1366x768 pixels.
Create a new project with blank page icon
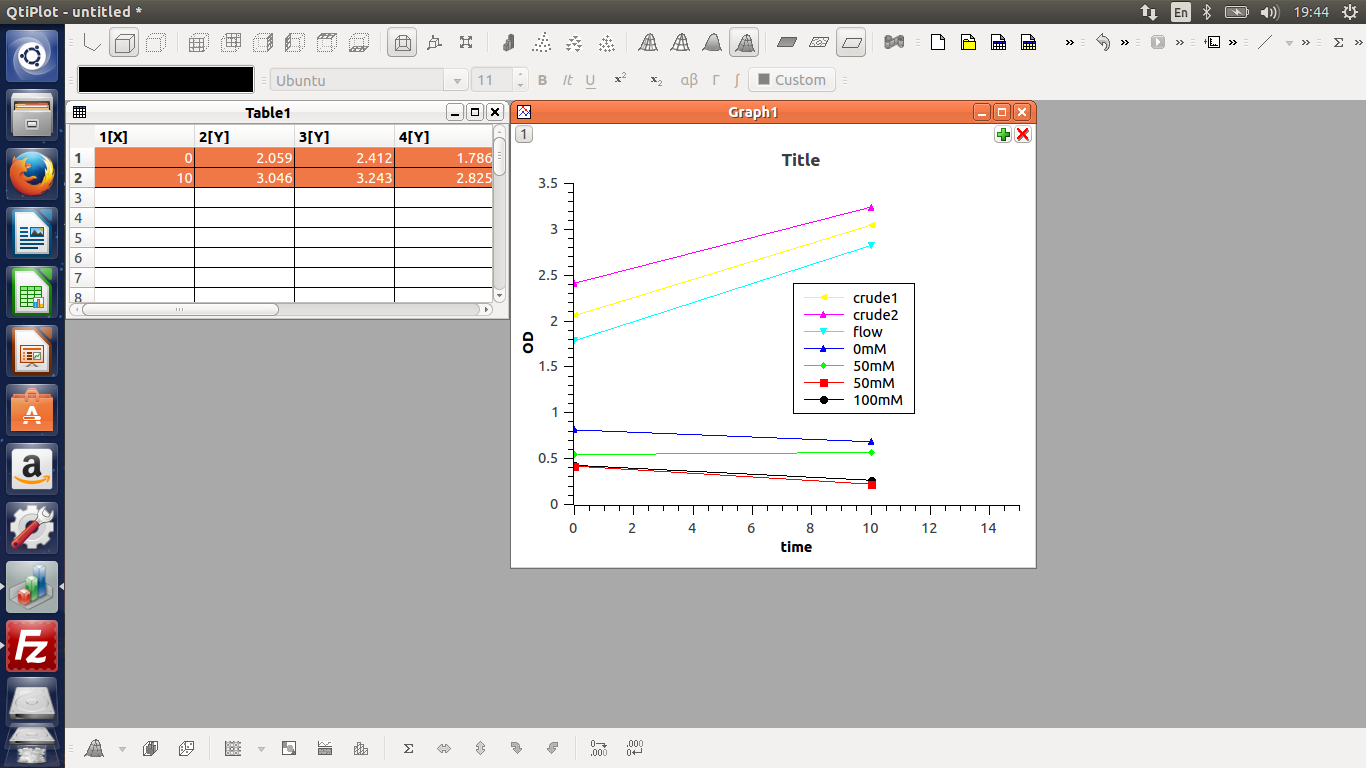click(x=937, y=43)
